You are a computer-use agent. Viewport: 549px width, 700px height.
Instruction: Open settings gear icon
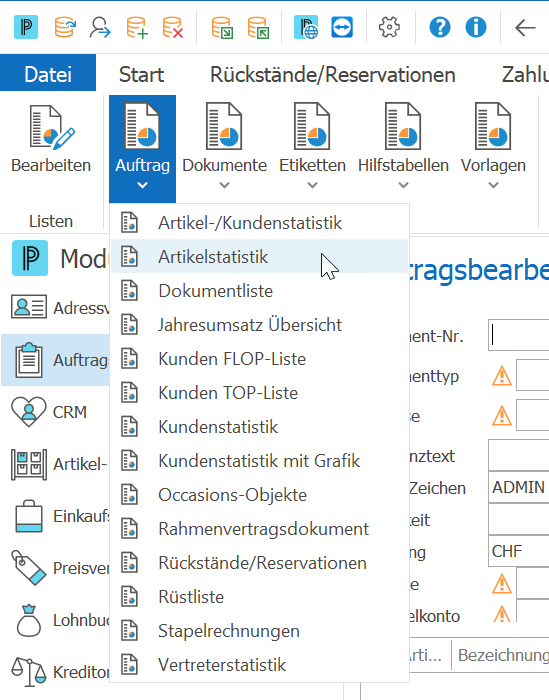coord(389,27)
